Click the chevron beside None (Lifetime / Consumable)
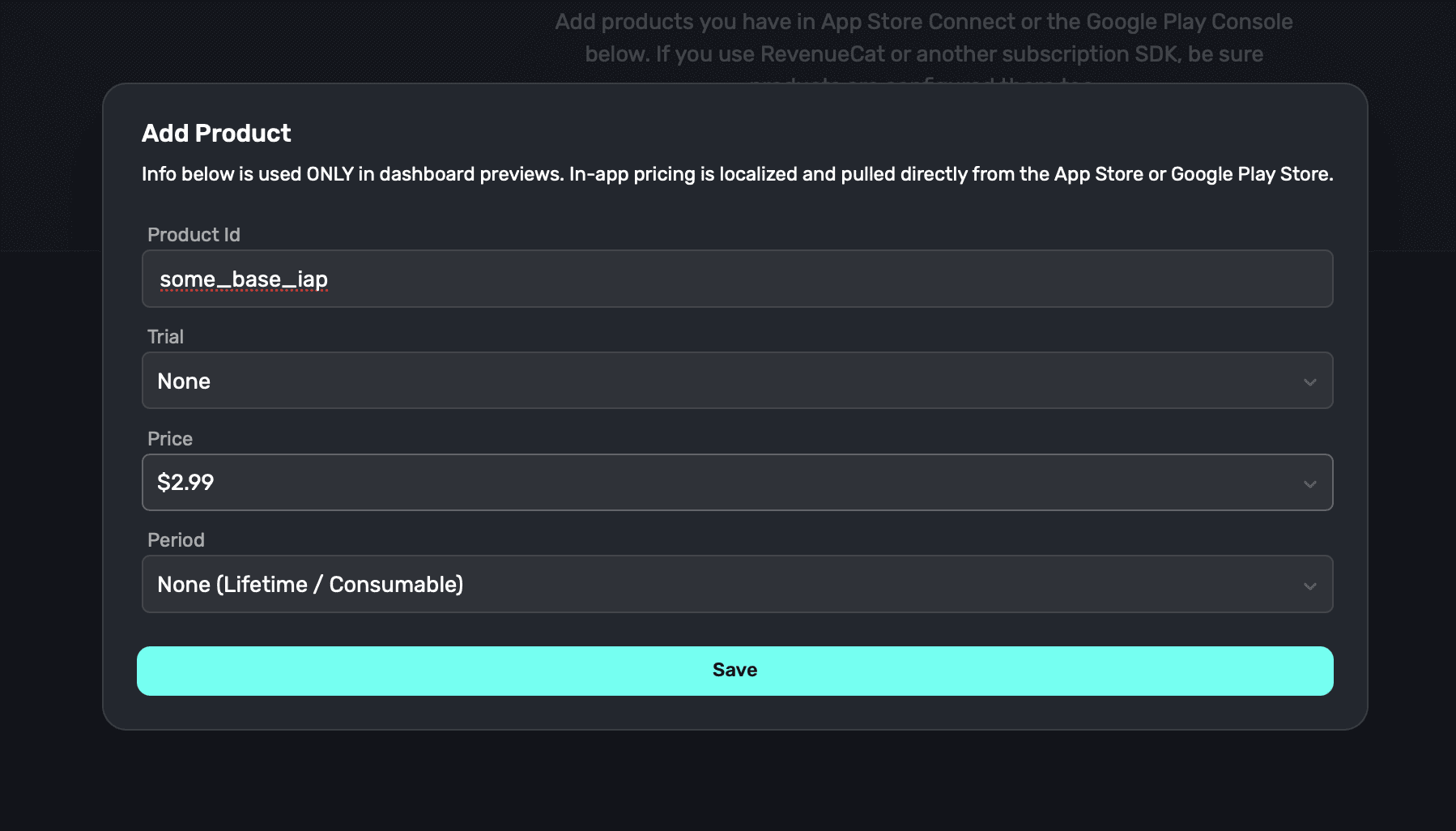 coord(1310,584)
